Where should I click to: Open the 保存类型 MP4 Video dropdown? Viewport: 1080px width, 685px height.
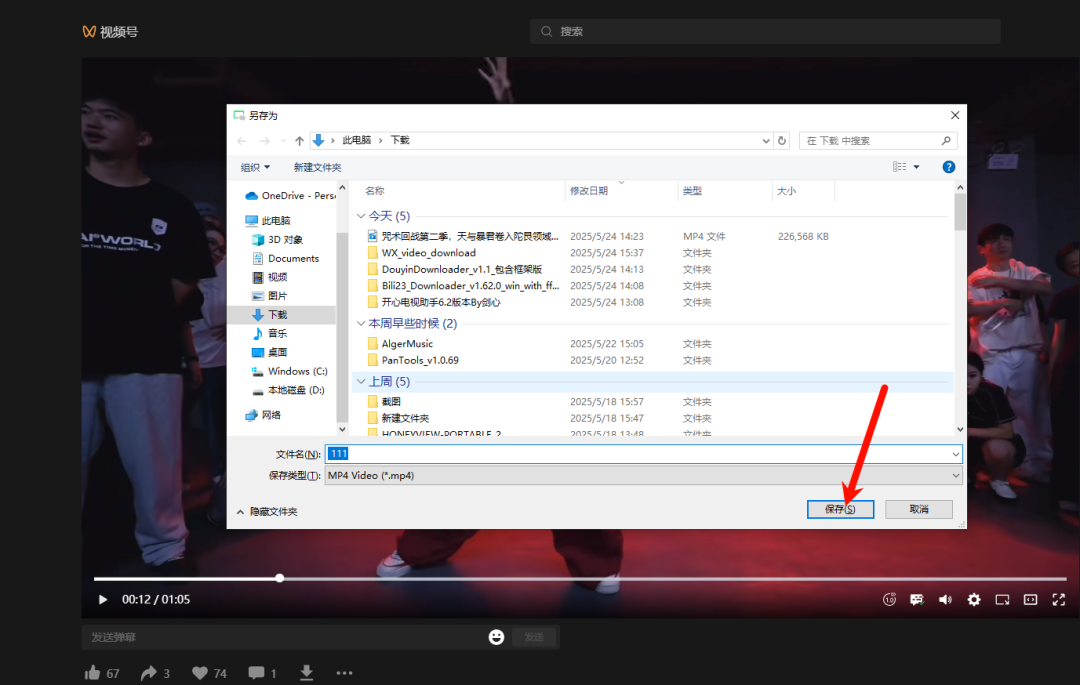643,476
